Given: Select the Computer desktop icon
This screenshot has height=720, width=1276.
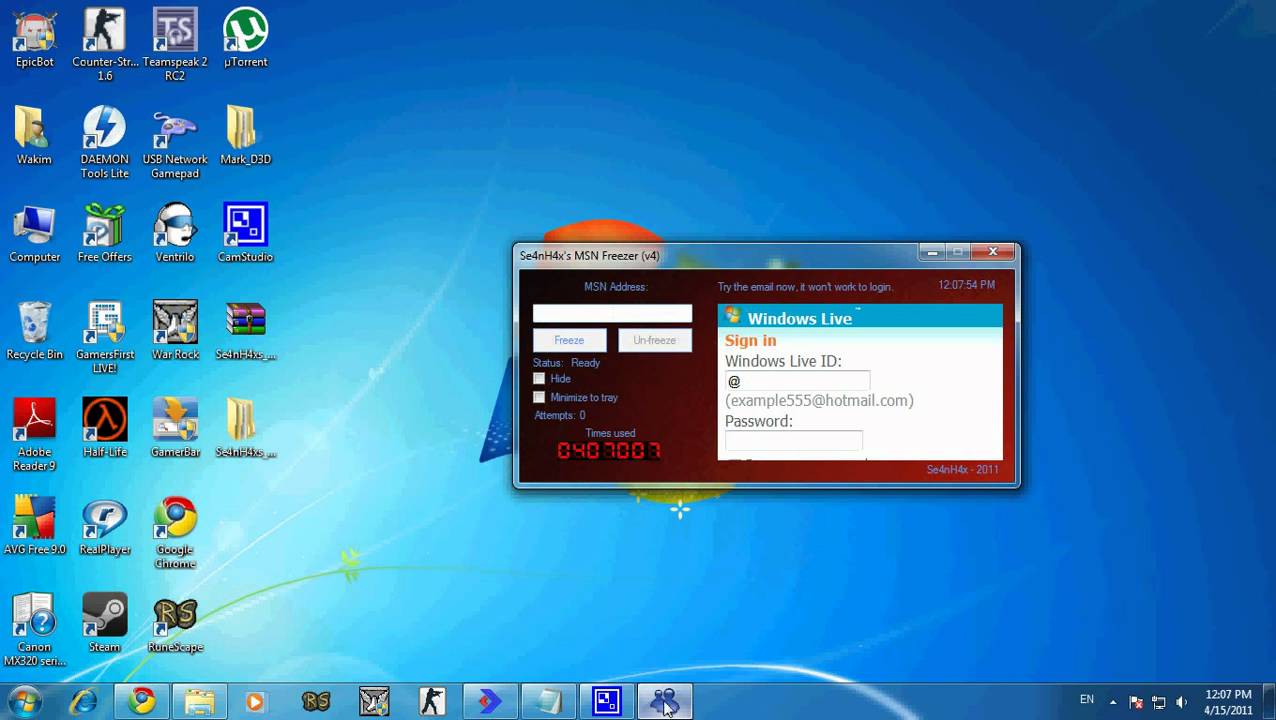Looking at the screenshot, I should [x=34, y=233].
